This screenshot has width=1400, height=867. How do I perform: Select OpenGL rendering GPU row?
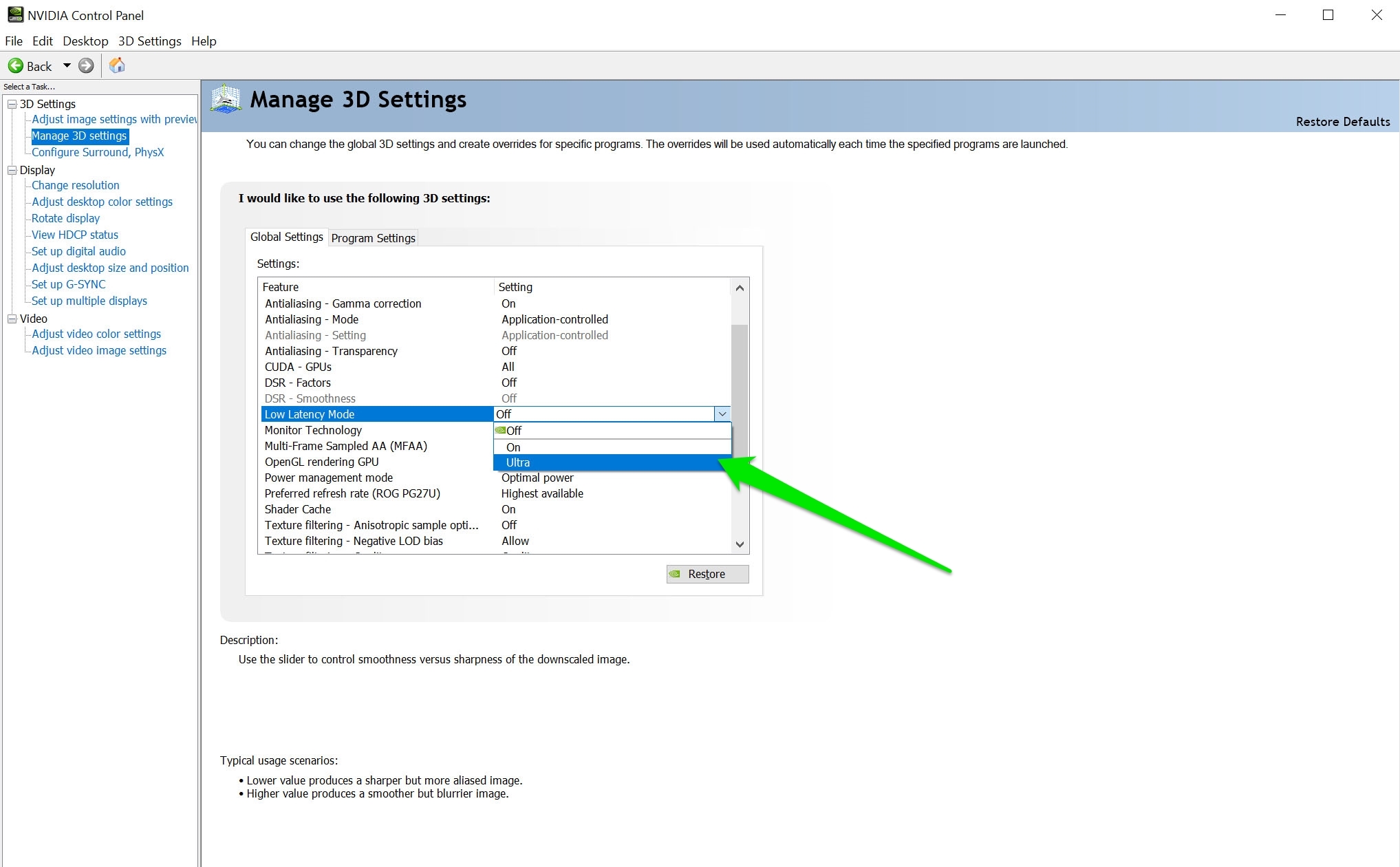click(377, 462)
